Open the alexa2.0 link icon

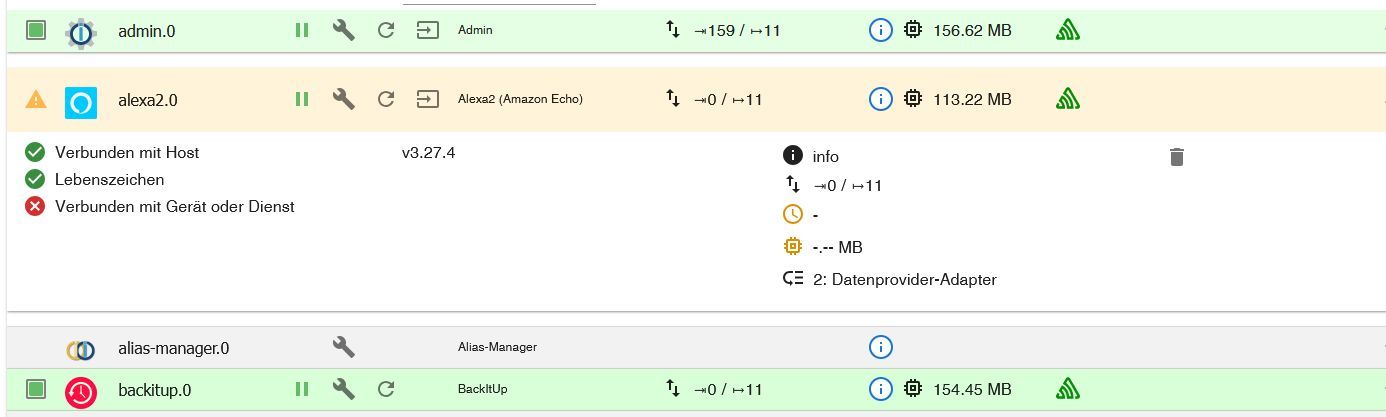click(428, 99)
